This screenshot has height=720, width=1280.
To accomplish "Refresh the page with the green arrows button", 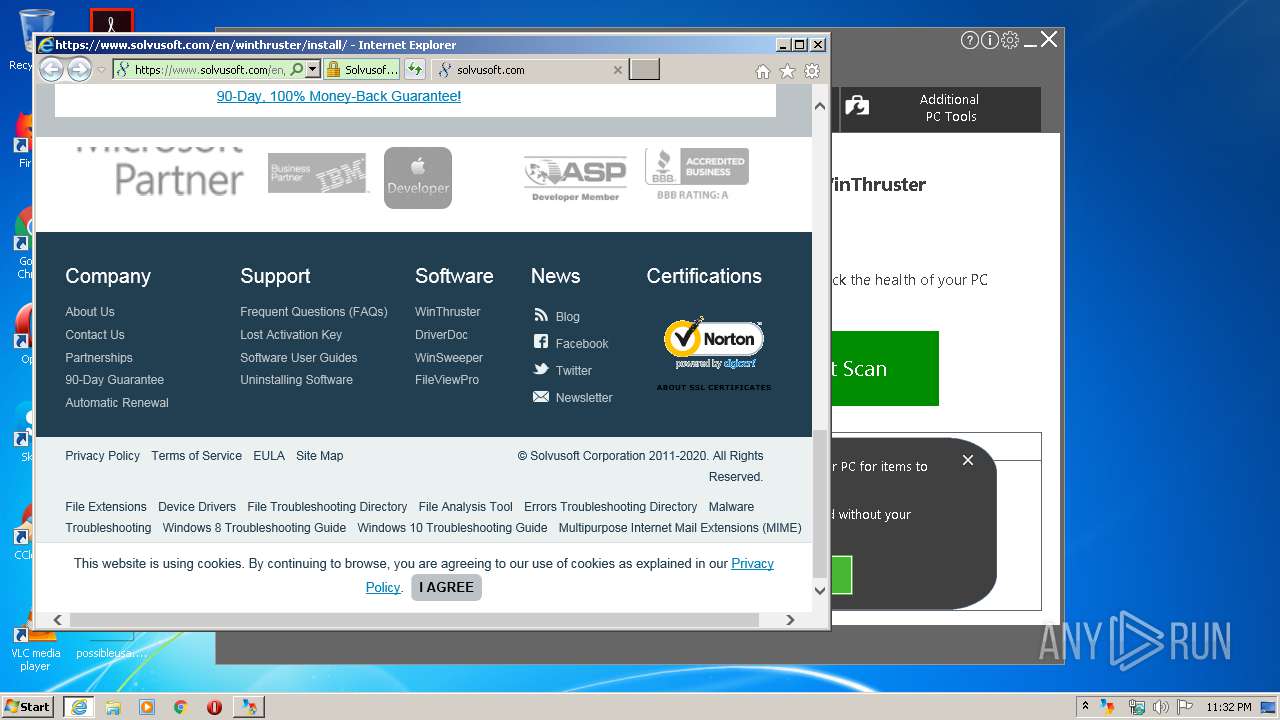I will tap(414, 69).
